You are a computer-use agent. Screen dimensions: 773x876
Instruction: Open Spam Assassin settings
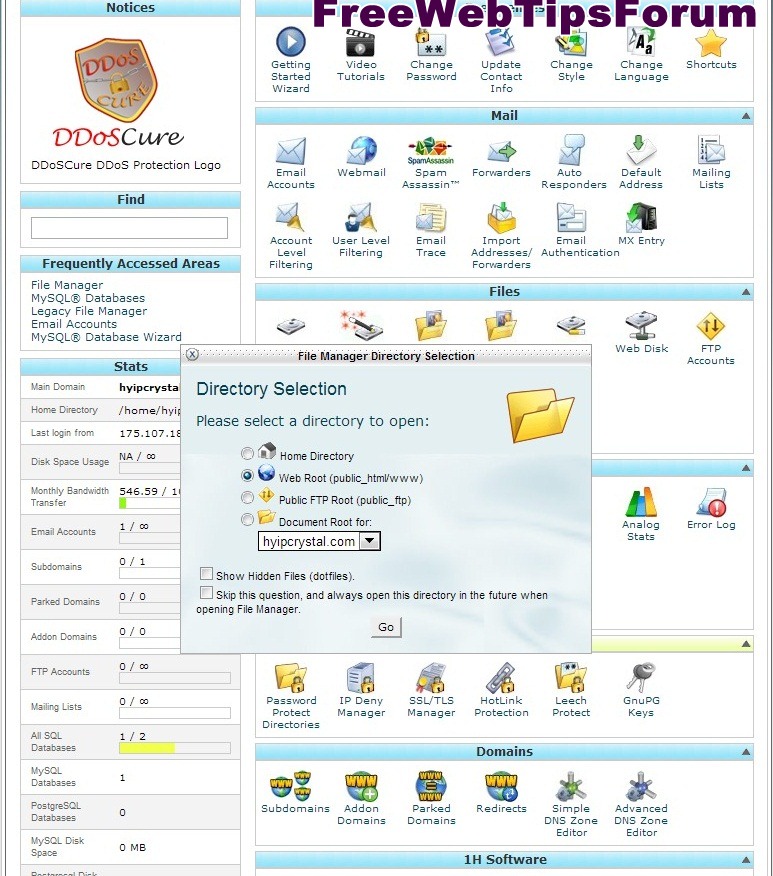click(x=431, y=151)
